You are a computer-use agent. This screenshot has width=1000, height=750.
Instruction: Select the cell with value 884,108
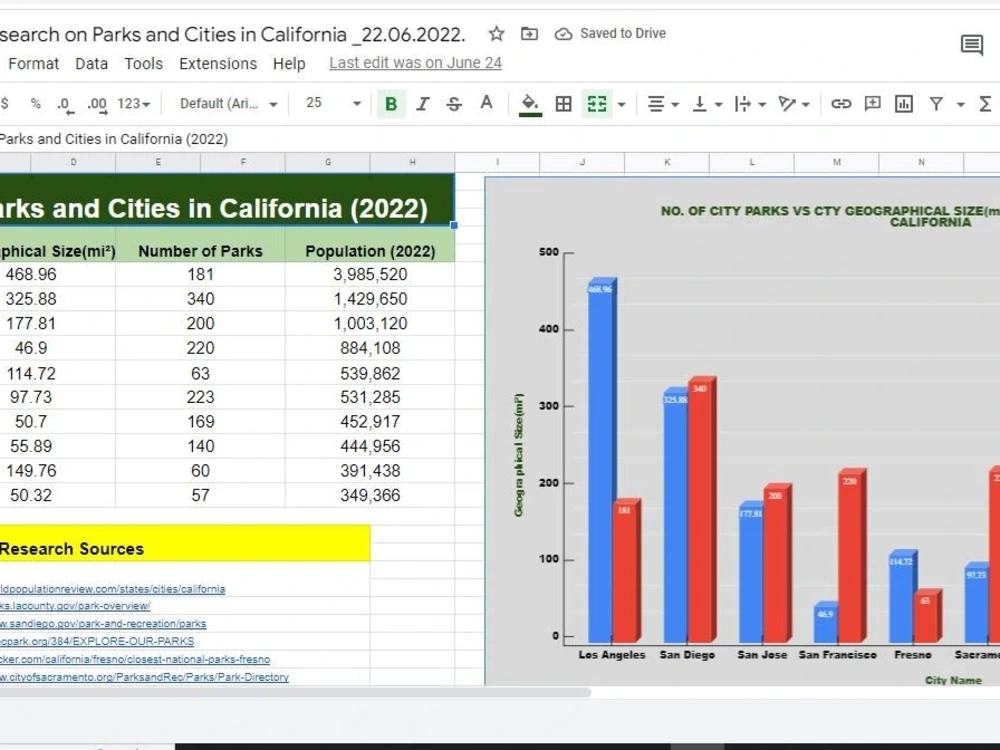click(370, 348)
